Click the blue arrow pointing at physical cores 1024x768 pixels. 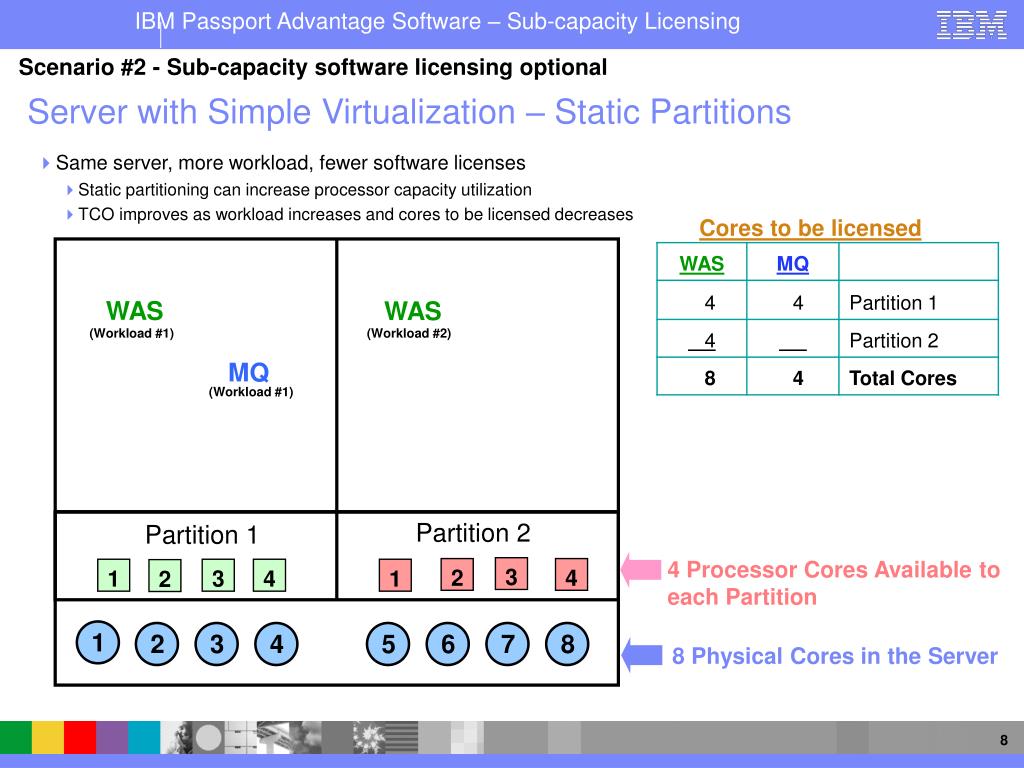(641, 655)
